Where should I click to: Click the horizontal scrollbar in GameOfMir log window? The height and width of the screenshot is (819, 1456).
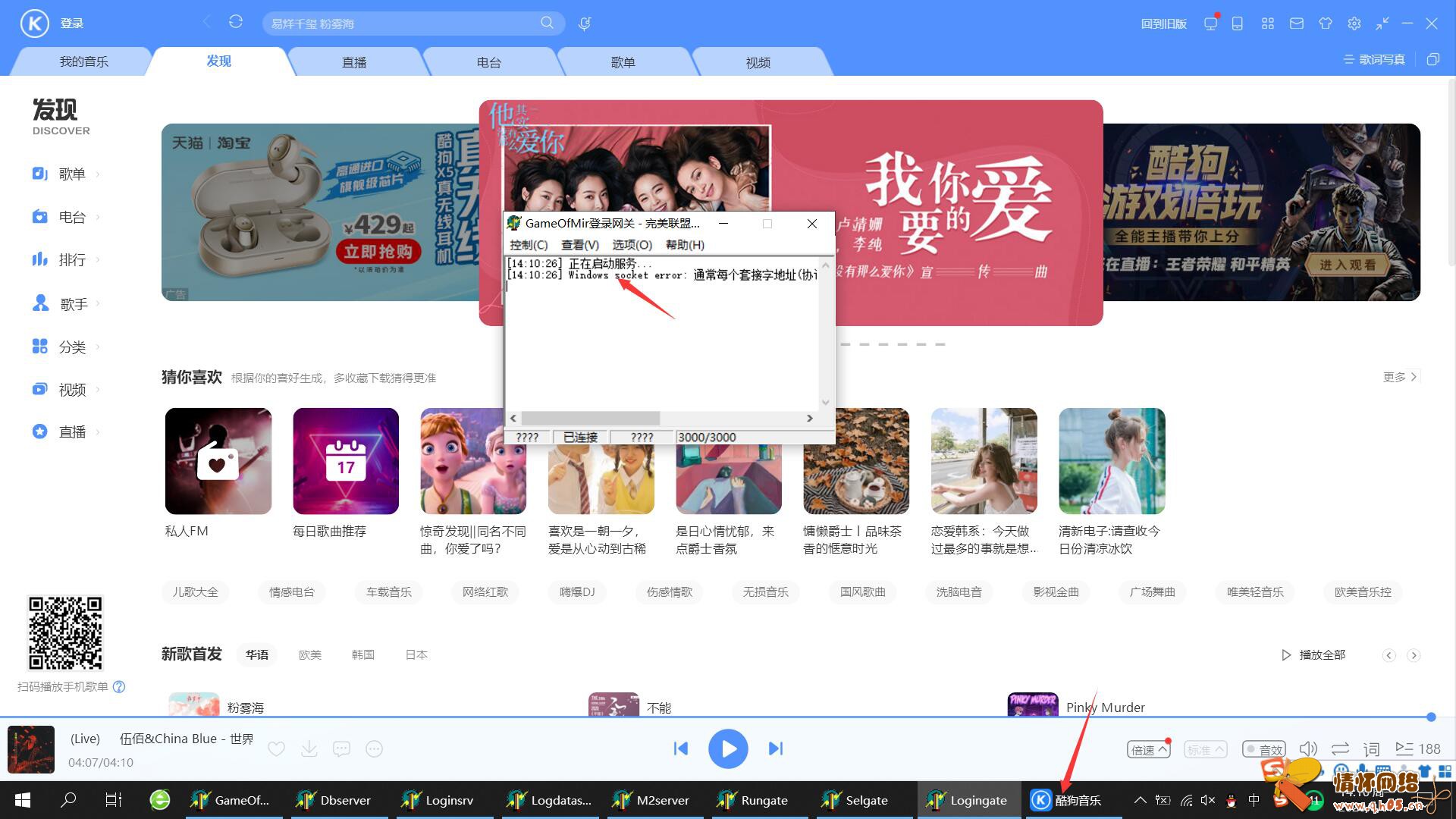(x=590, y=419)
